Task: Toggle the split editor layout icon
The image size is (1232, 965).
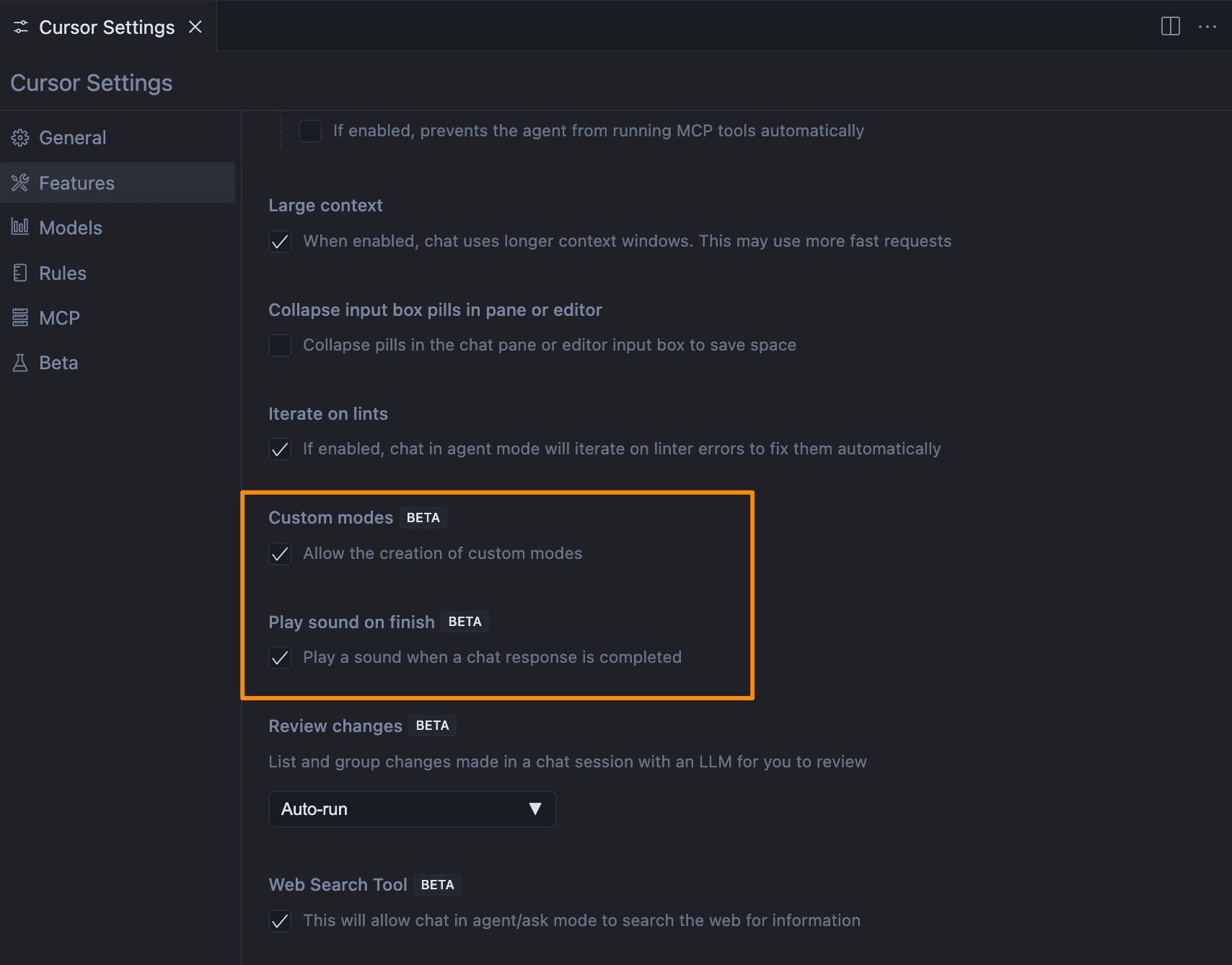Action: coord(1171,27)
